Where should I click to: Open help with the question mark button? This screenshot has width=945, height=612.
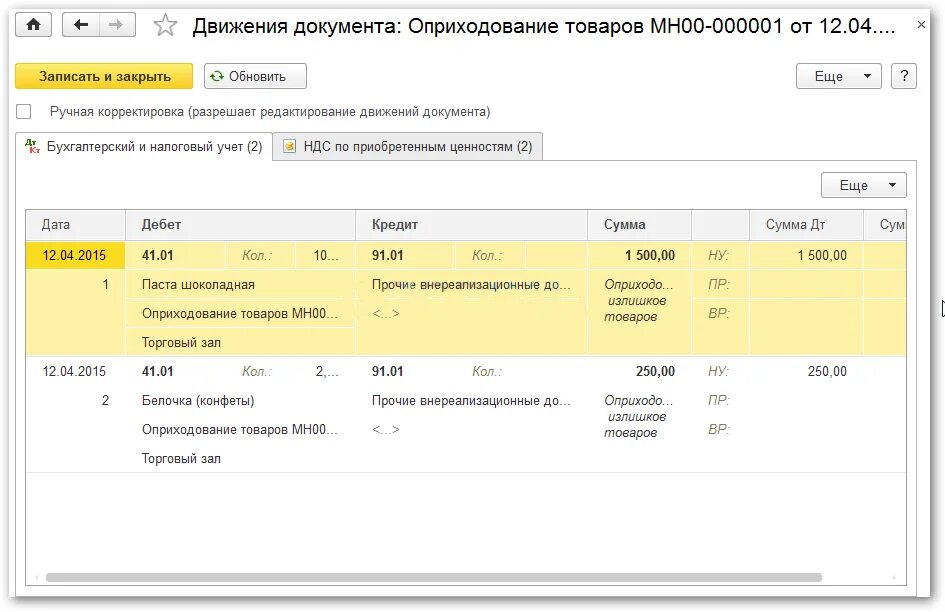904,77
